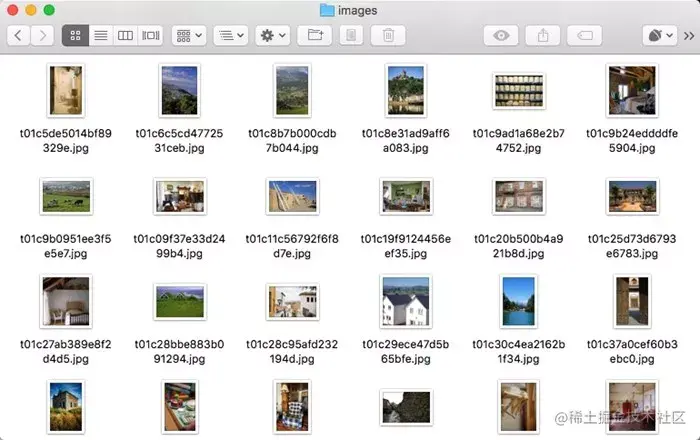Click file name t01c8b7b000cdb7b044.jpg
The image size is (700, 440).
(292, 141)
